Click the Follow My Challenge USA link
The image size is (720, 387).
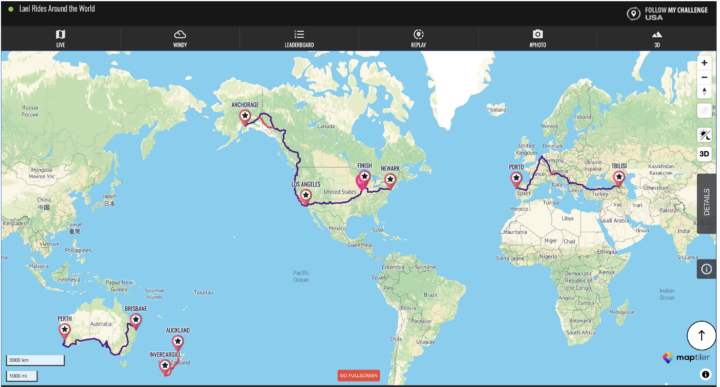(x=667, y=13)
